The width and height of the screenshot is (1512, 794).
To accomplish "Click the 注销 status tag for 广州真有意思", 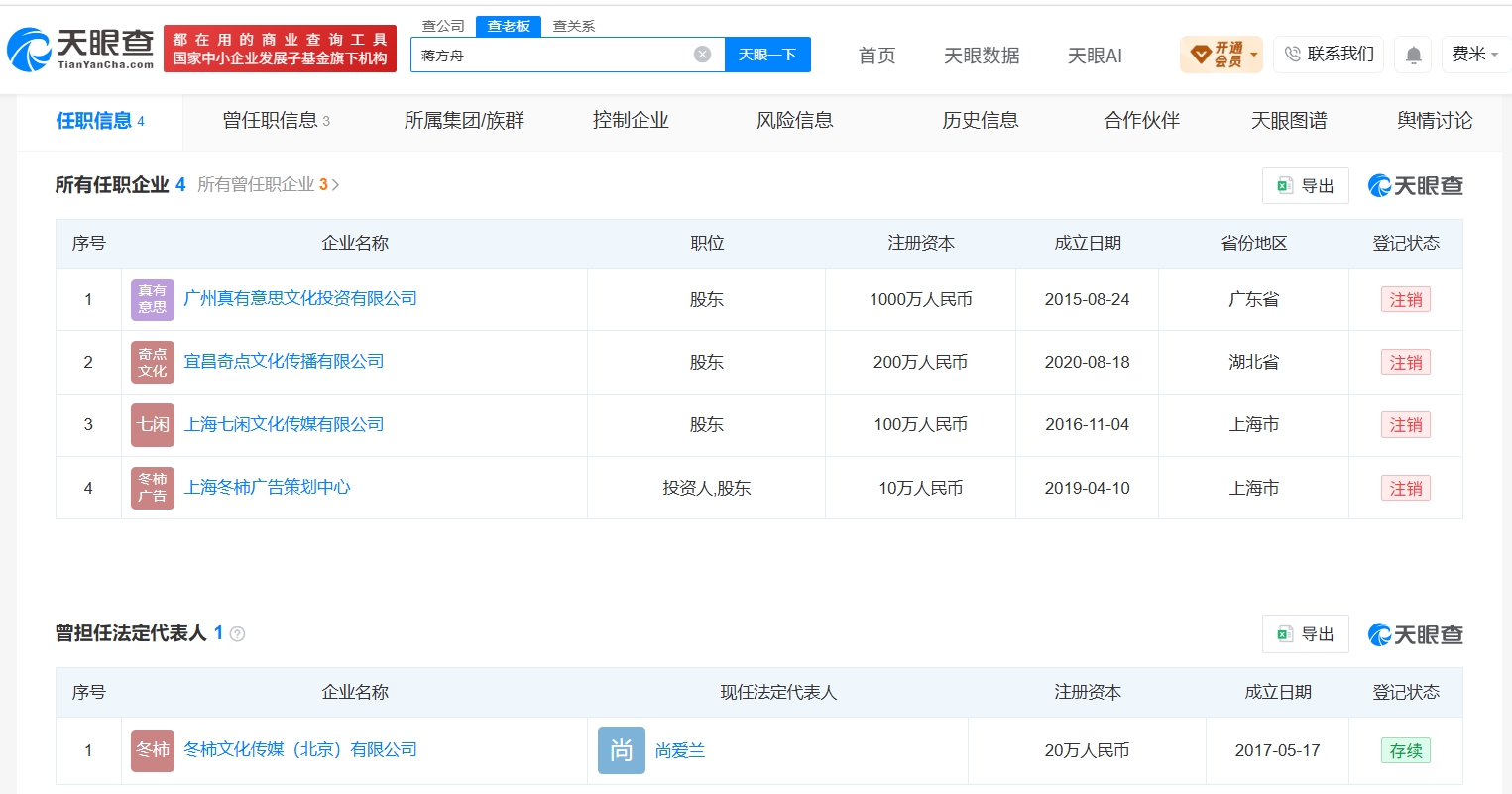I will click(x=1406, y=299).
